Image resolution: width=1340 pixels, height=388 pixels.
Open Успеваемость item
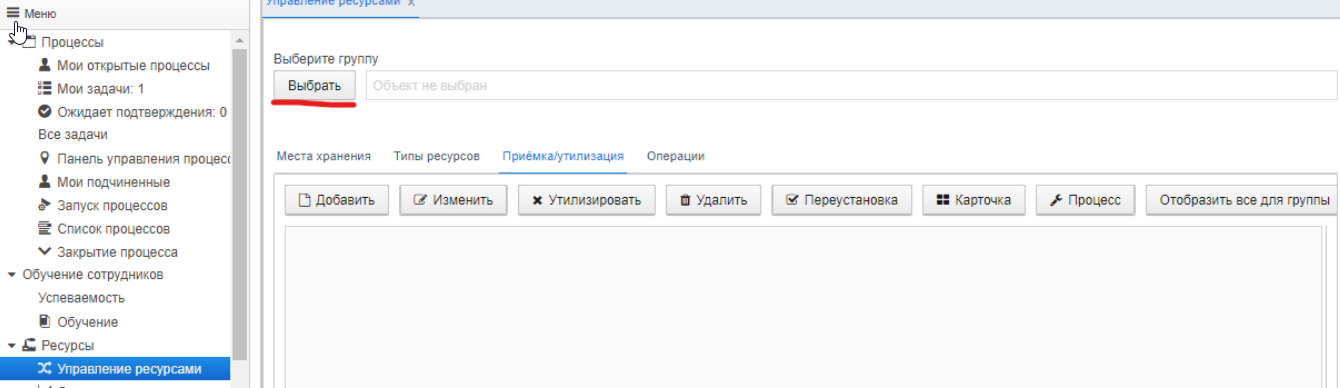pyautogui.click(x=81, y=298)
